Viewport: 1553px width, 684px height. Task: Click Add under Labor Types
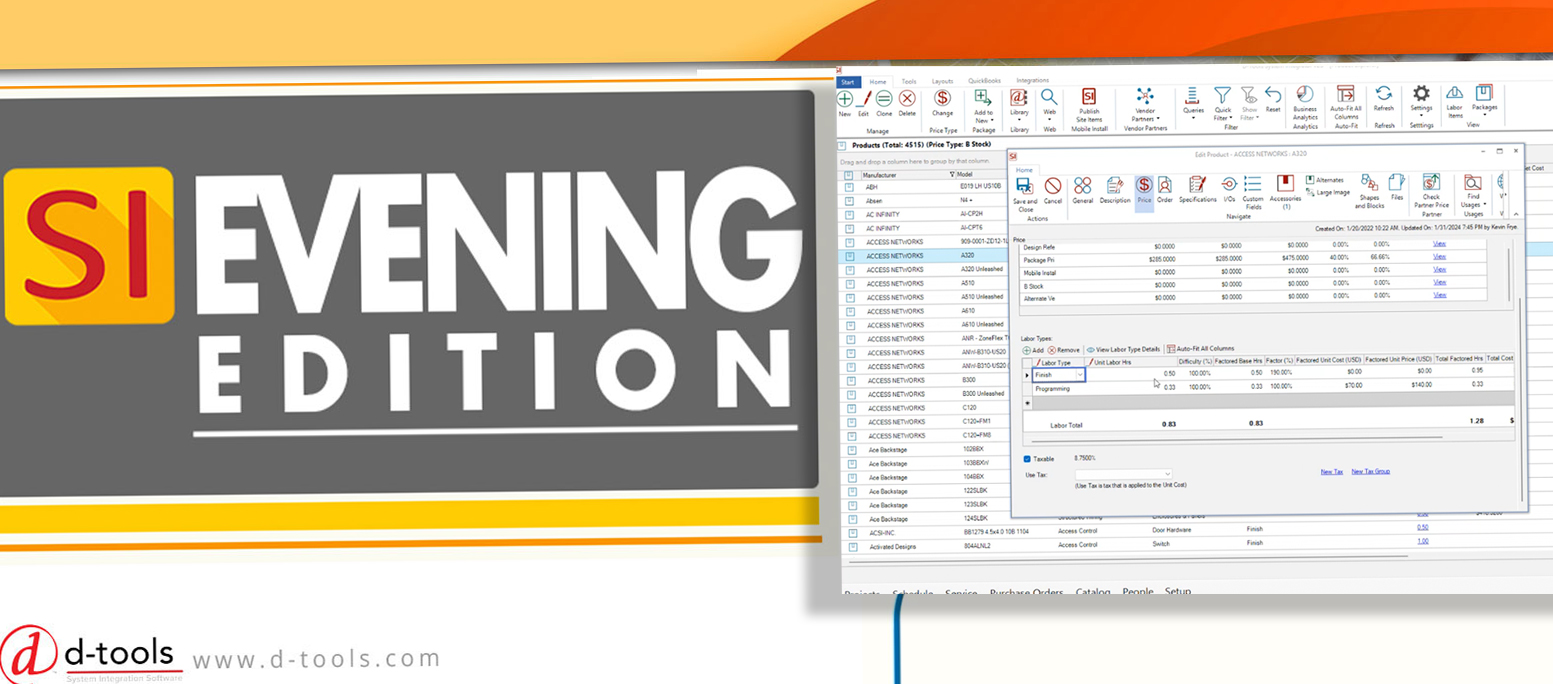[1033, 349]
